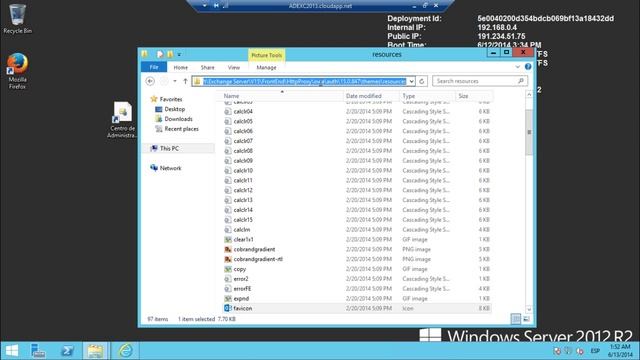640x360 pixels.
Task: Select This PC in navigation pane
Action: pos(169,148)
